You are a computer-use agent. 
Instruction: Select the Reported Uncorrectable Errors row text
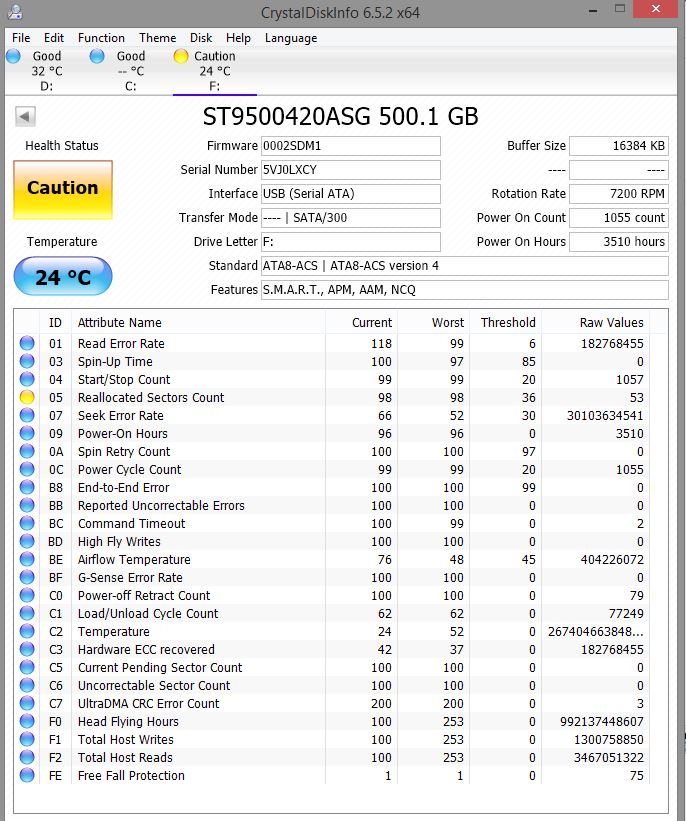point(161,505)
